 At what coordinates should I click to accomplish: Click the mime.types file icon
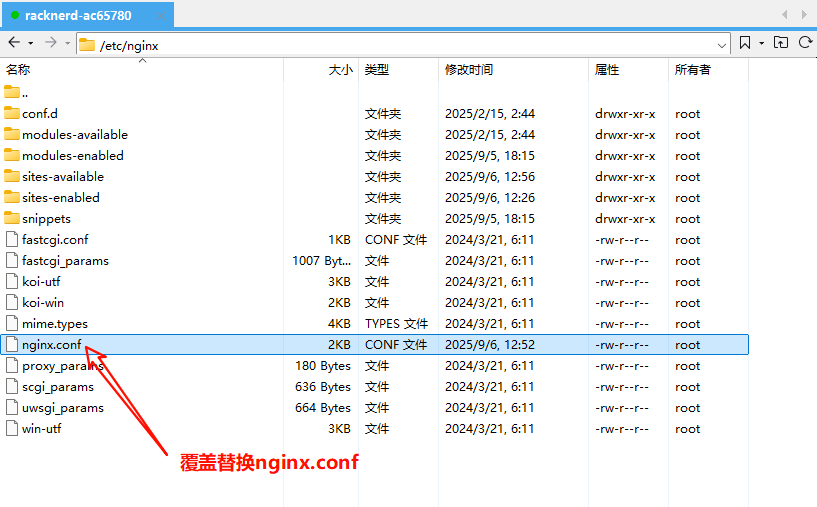click(12, 324)
